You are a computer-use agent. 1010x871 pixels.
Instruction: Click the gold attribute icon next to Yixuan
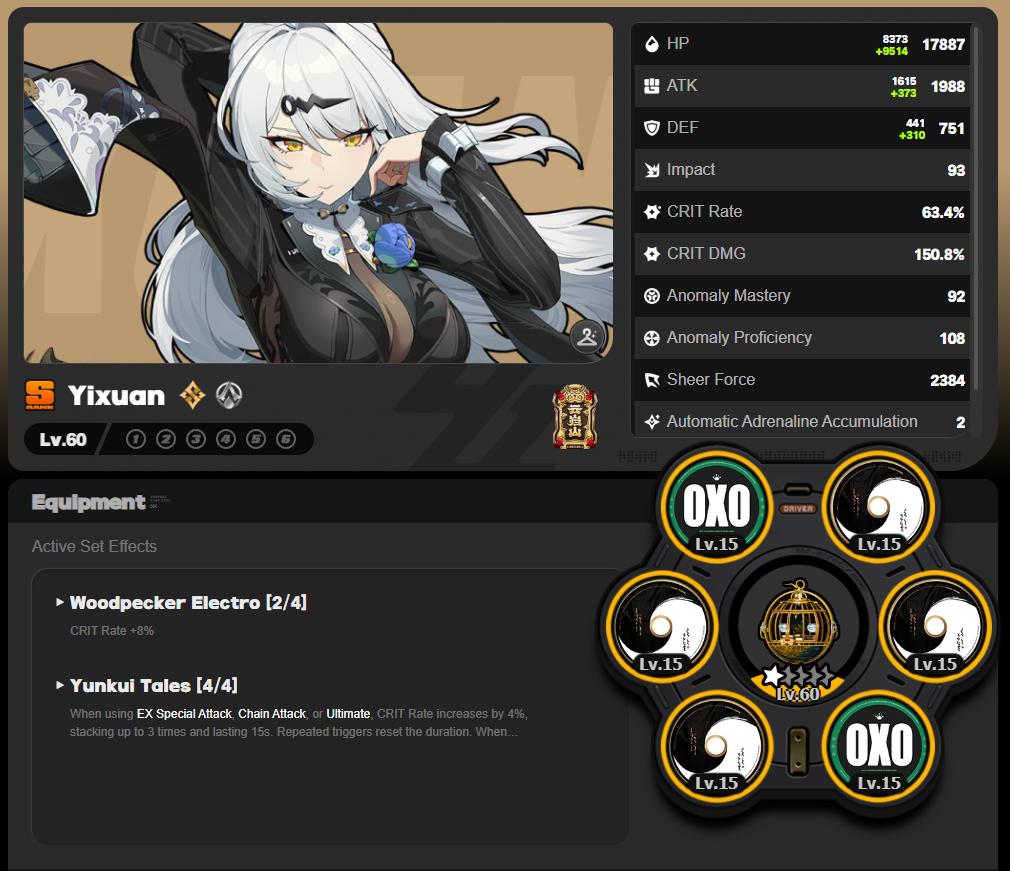coord(192,395)
